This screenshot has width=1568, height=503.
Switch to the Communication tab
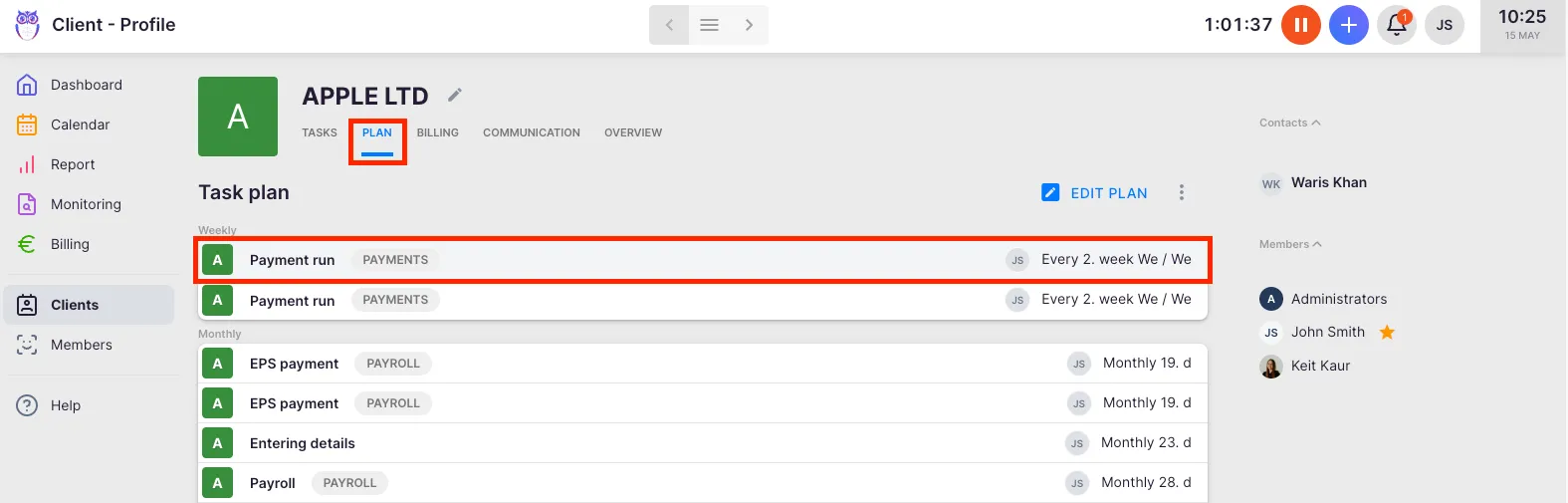tap(531, 132)
